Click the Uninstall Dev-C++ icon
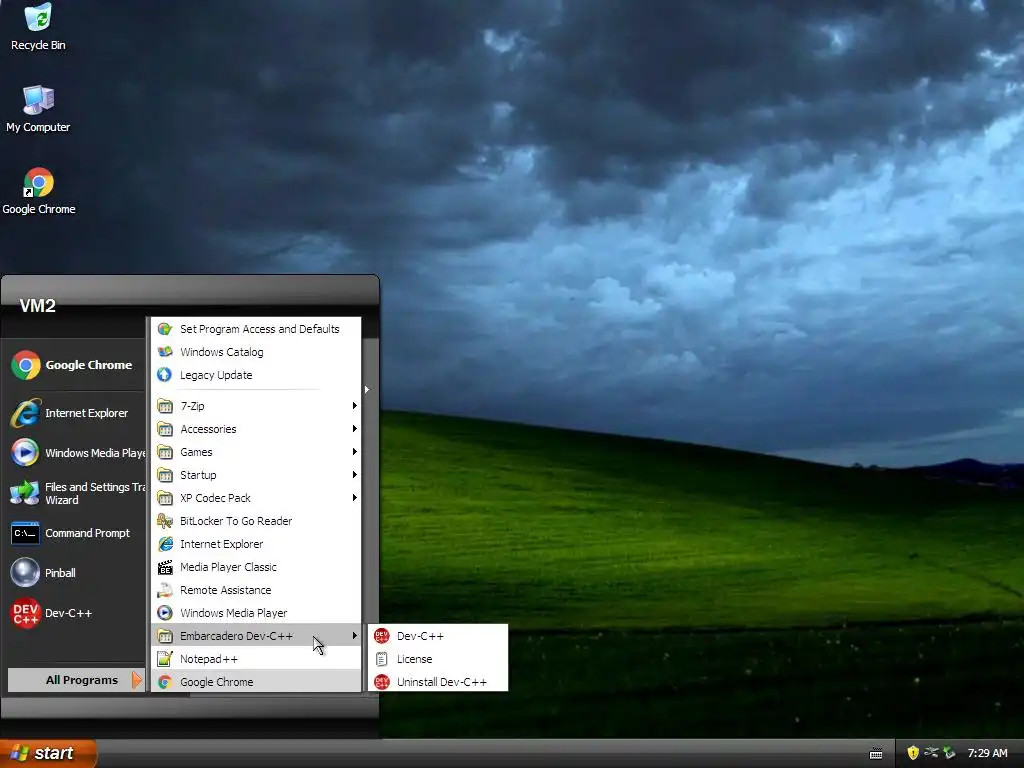 click(x=382, y=682)
